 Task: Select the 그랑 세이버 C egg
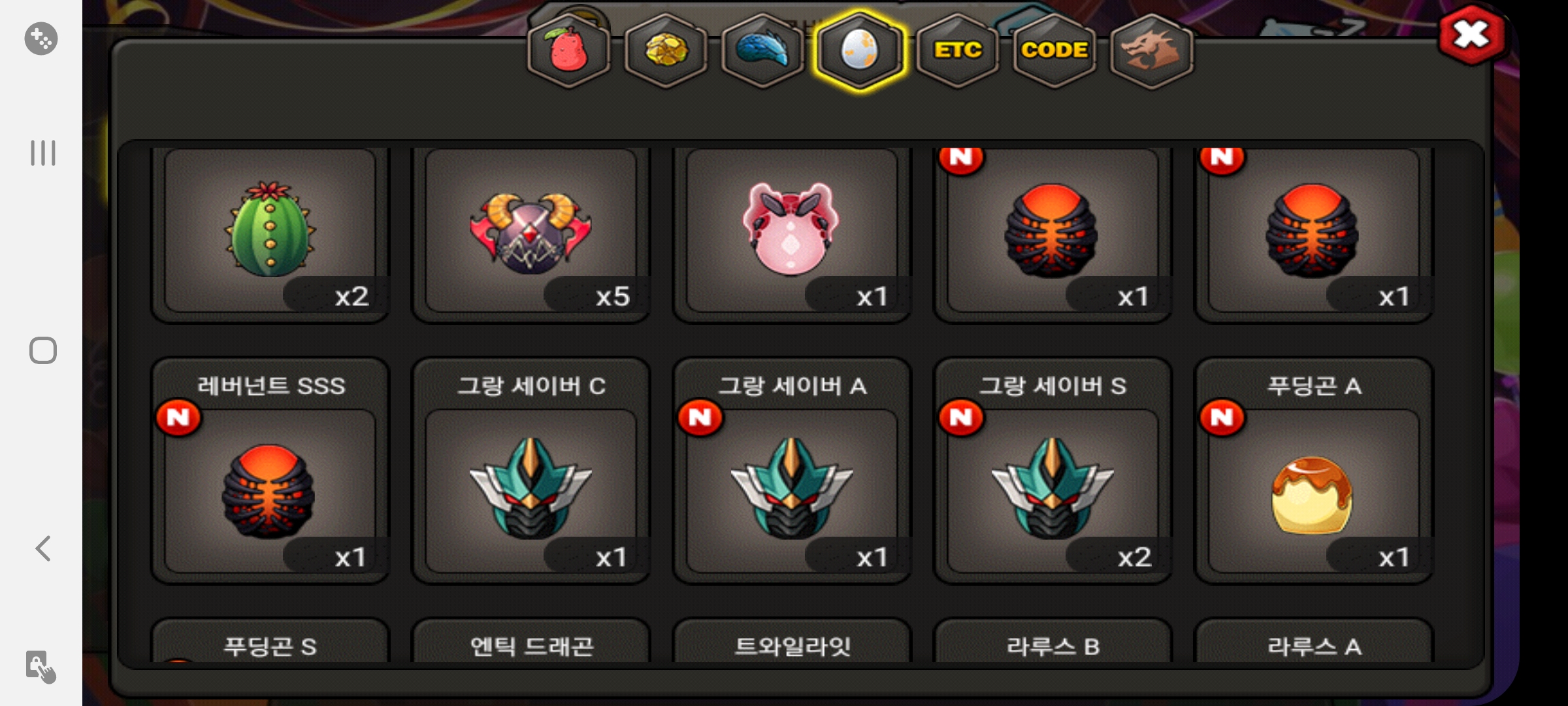[531, 469]
